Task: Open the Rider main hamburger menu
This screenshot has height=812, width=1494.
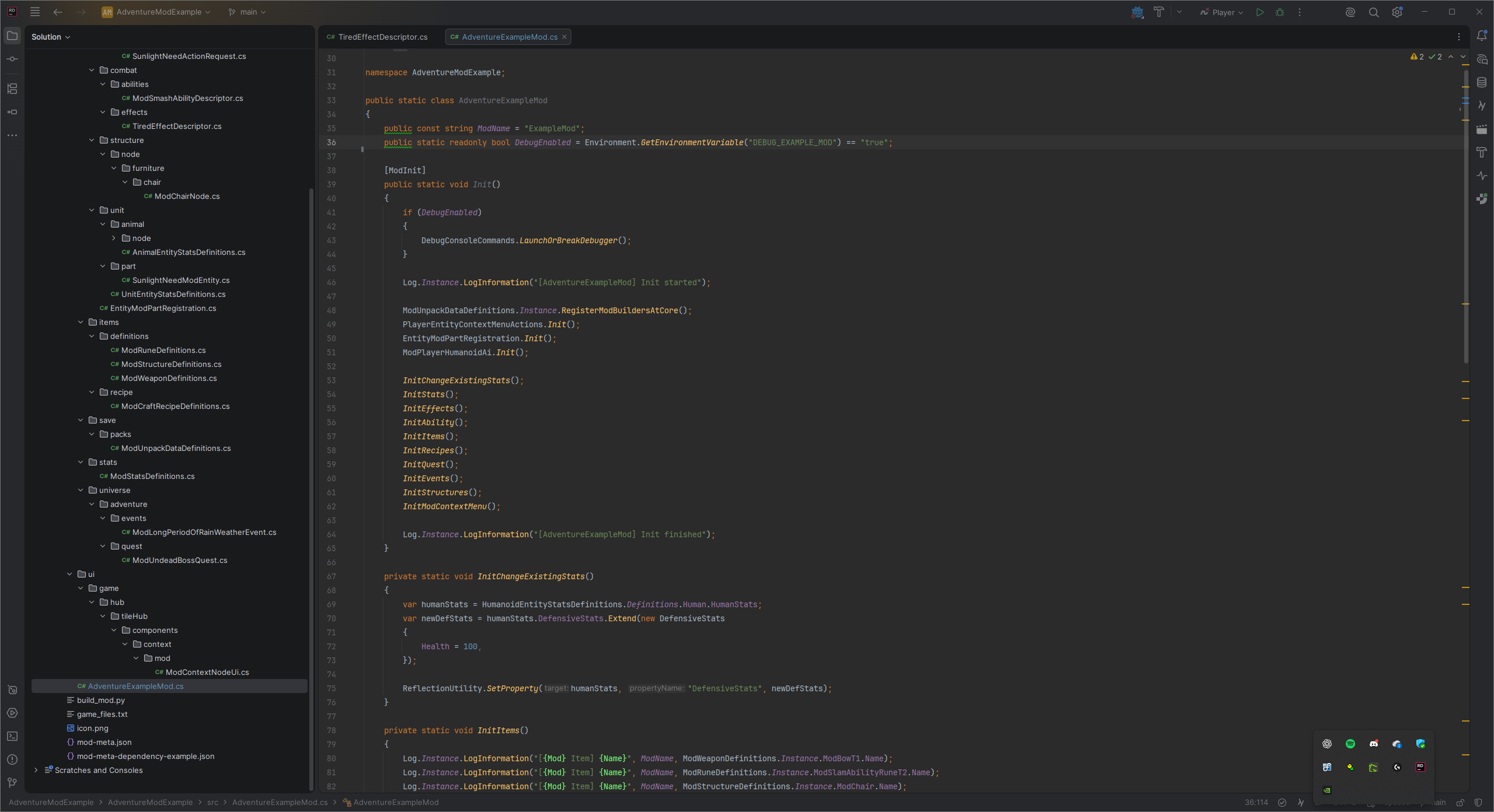Action: 35,12
